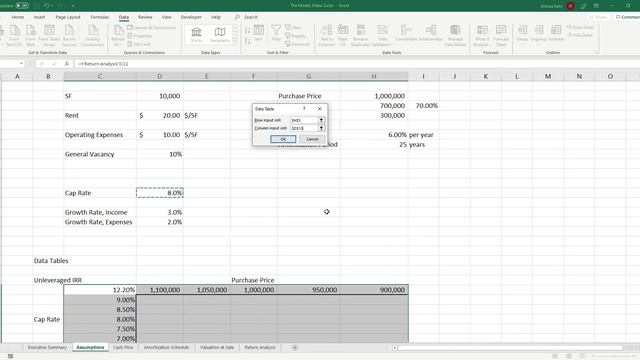Open Existing Connections in the ribbon
This screenshot has height=360, width=640.
(x=93, y=35)
